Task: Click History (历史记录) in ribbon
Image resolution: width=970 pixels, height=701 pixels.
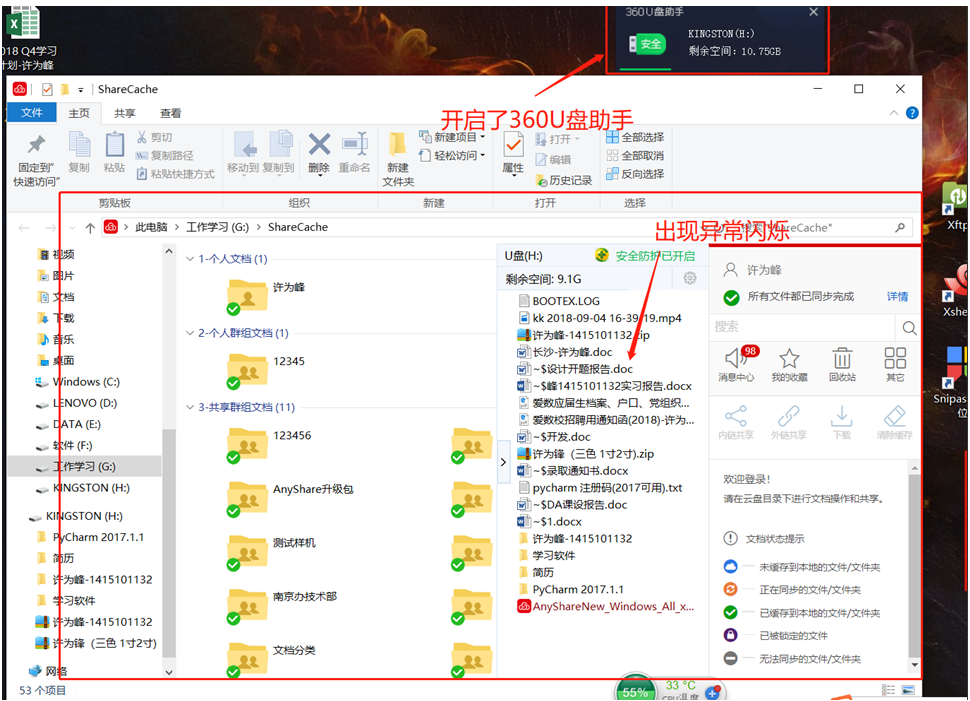Action: [x=564, y=180]
